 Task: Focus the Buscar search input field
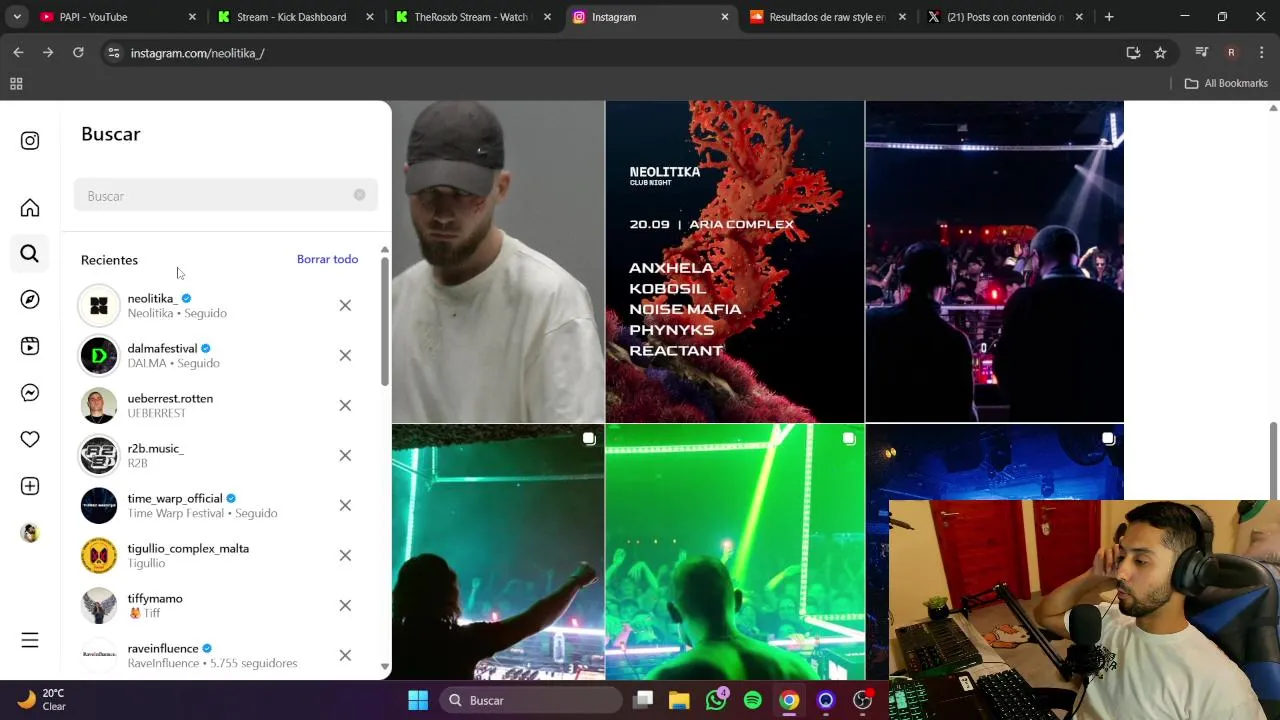pos(225,195)
